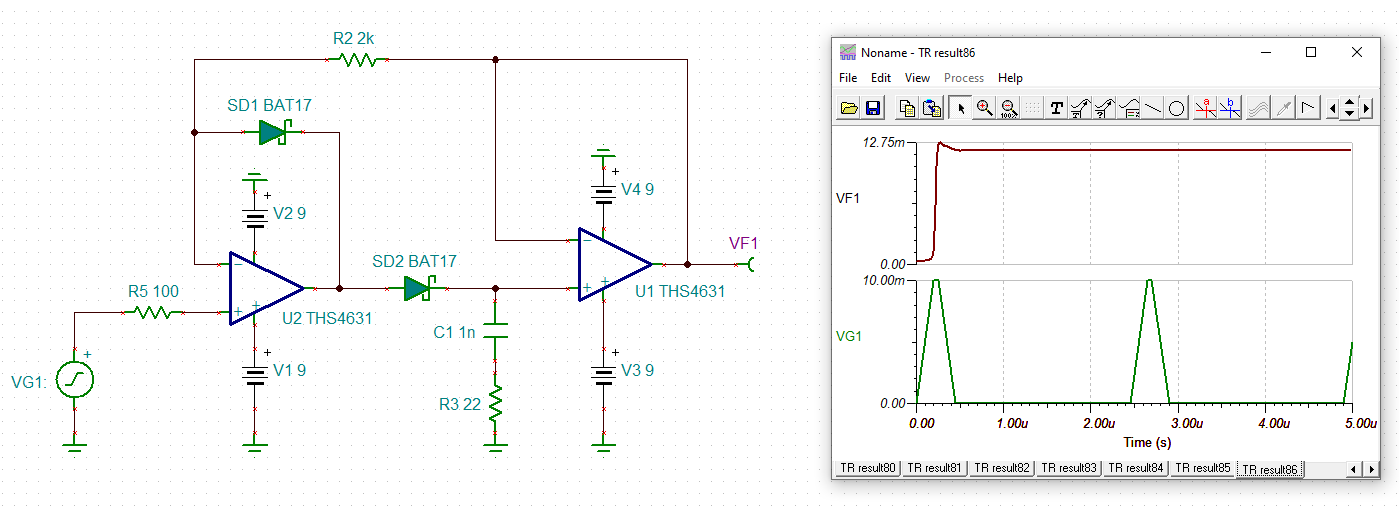The image size is (1399, 511).
Task: Select the arrow pointer tool
Action: (961, 108)
